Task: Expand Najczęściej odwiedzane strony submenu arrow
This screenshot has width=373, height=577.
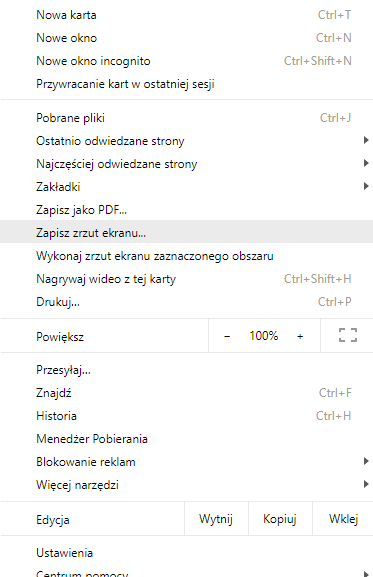Action: pos(366,163)
